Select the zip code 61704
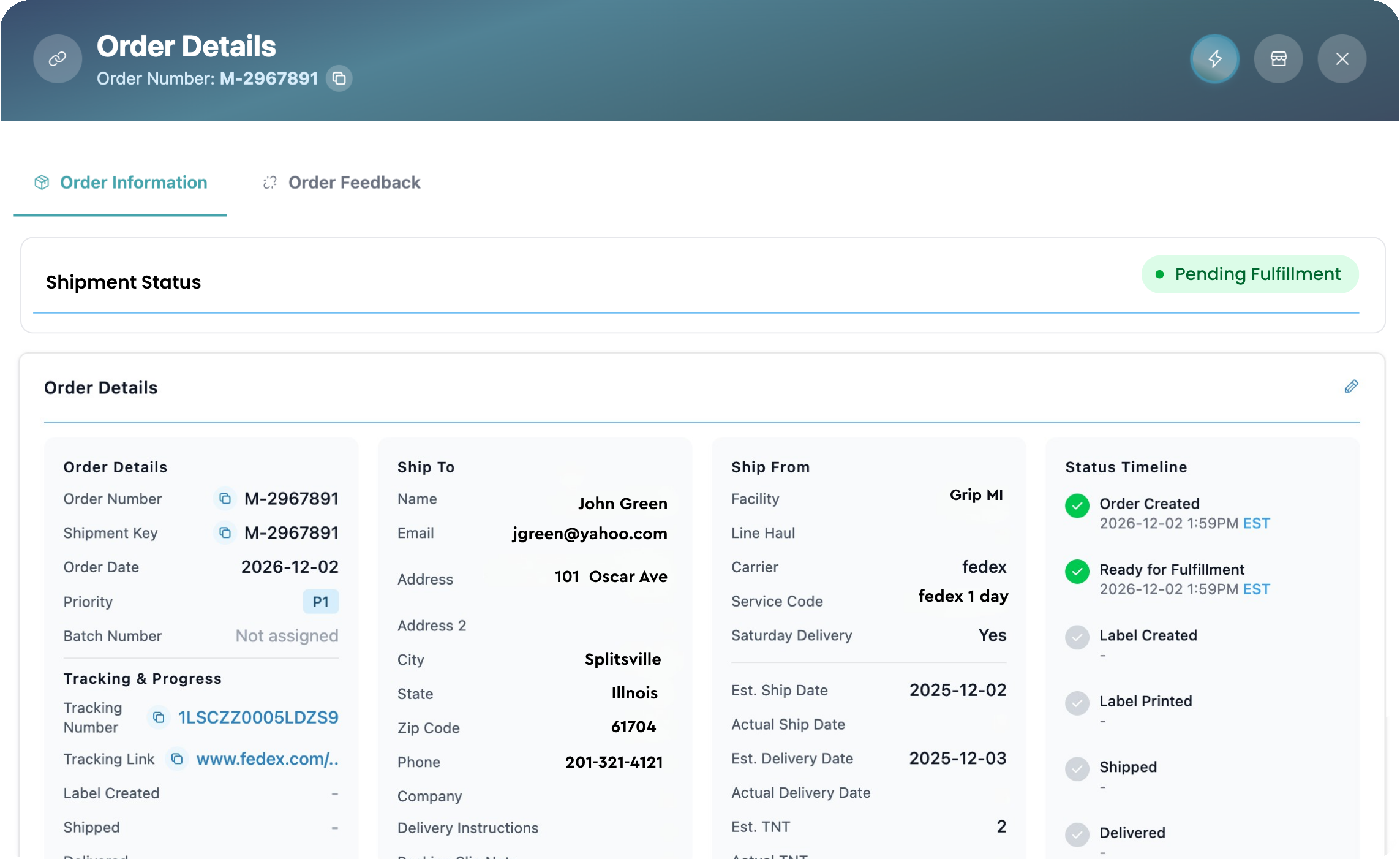This screenshot has height=859, width=1400. [633, 727]
